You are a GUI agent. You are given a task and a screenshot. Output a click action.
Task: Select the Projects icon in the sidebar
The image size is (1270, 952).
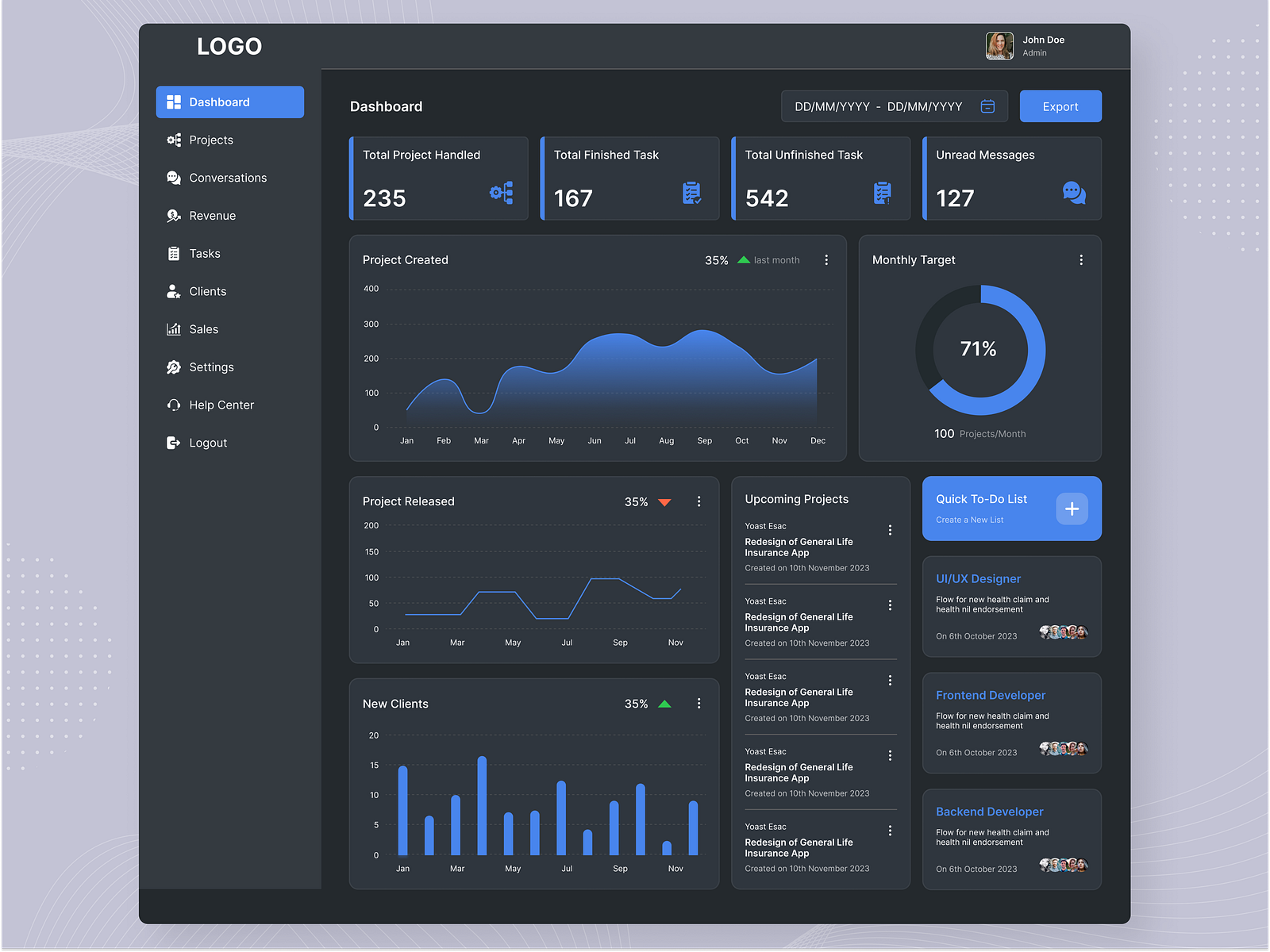(174, 140)
